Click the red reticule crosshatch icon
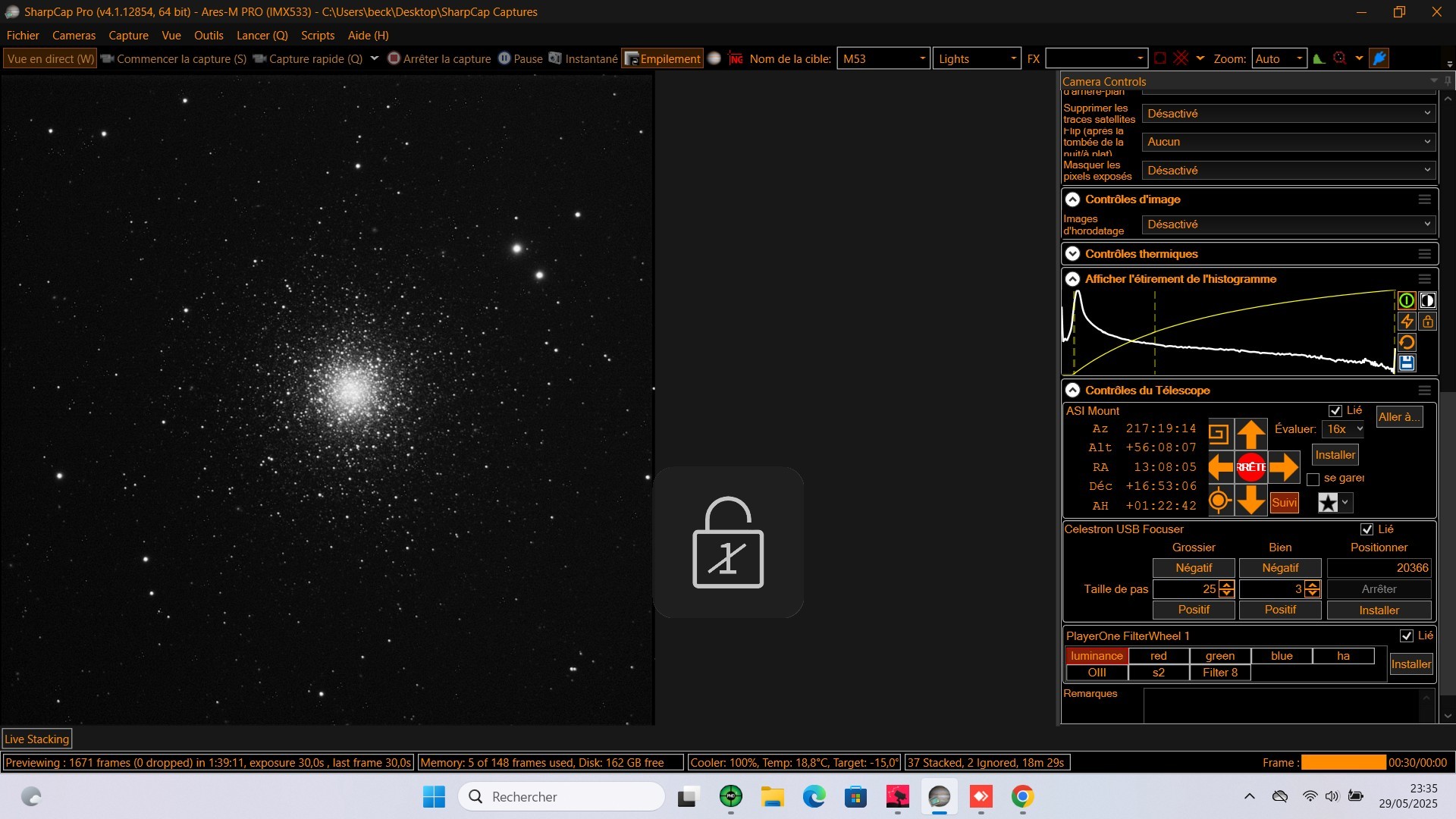Screen dimensions: 1456x819 1181,58
